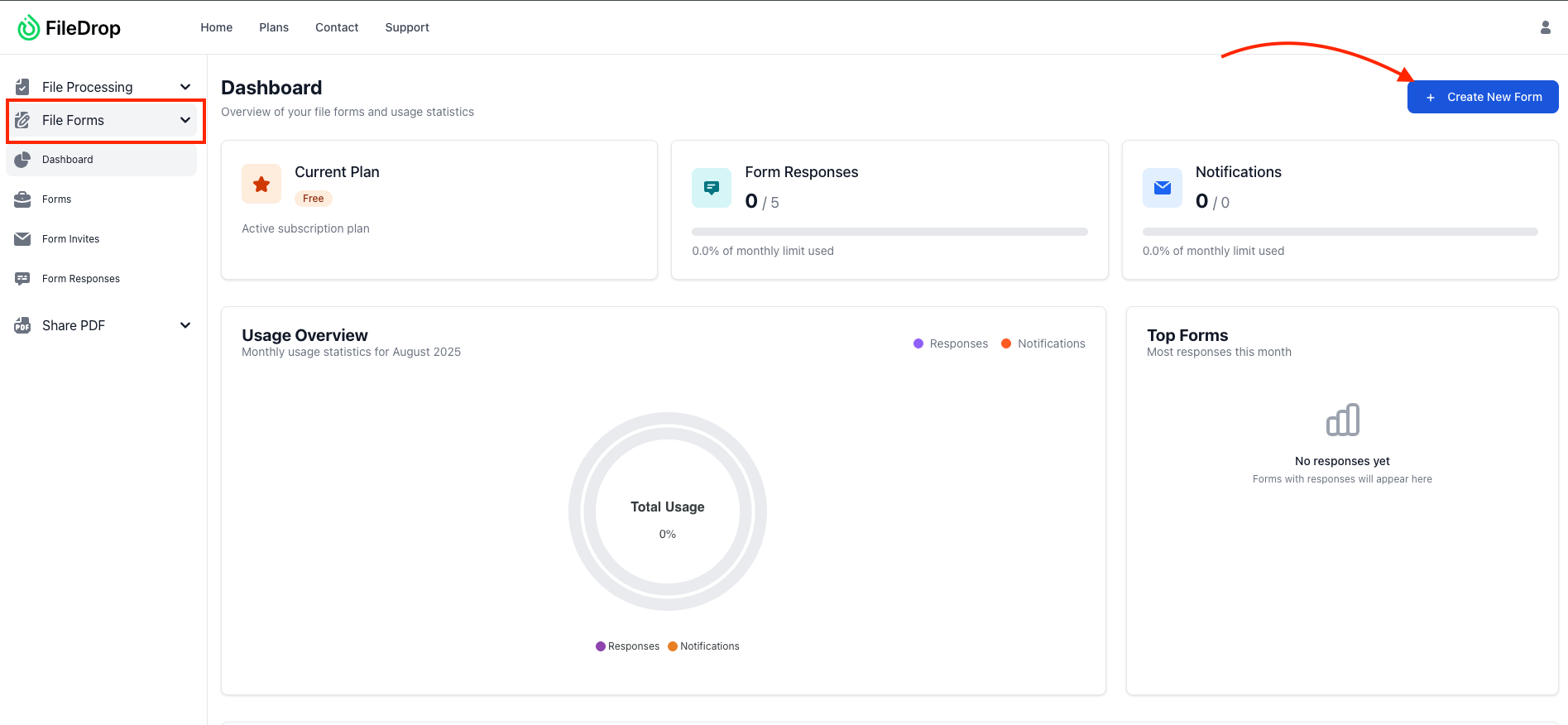Open the user account profile icon

pos(1545,27)
